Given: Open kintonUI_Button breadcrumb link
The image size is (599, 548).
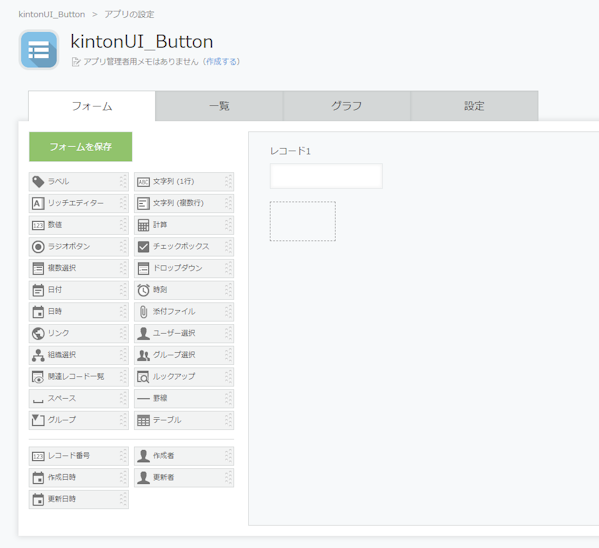Looking at the screenshot, I should tap(52, 15).
